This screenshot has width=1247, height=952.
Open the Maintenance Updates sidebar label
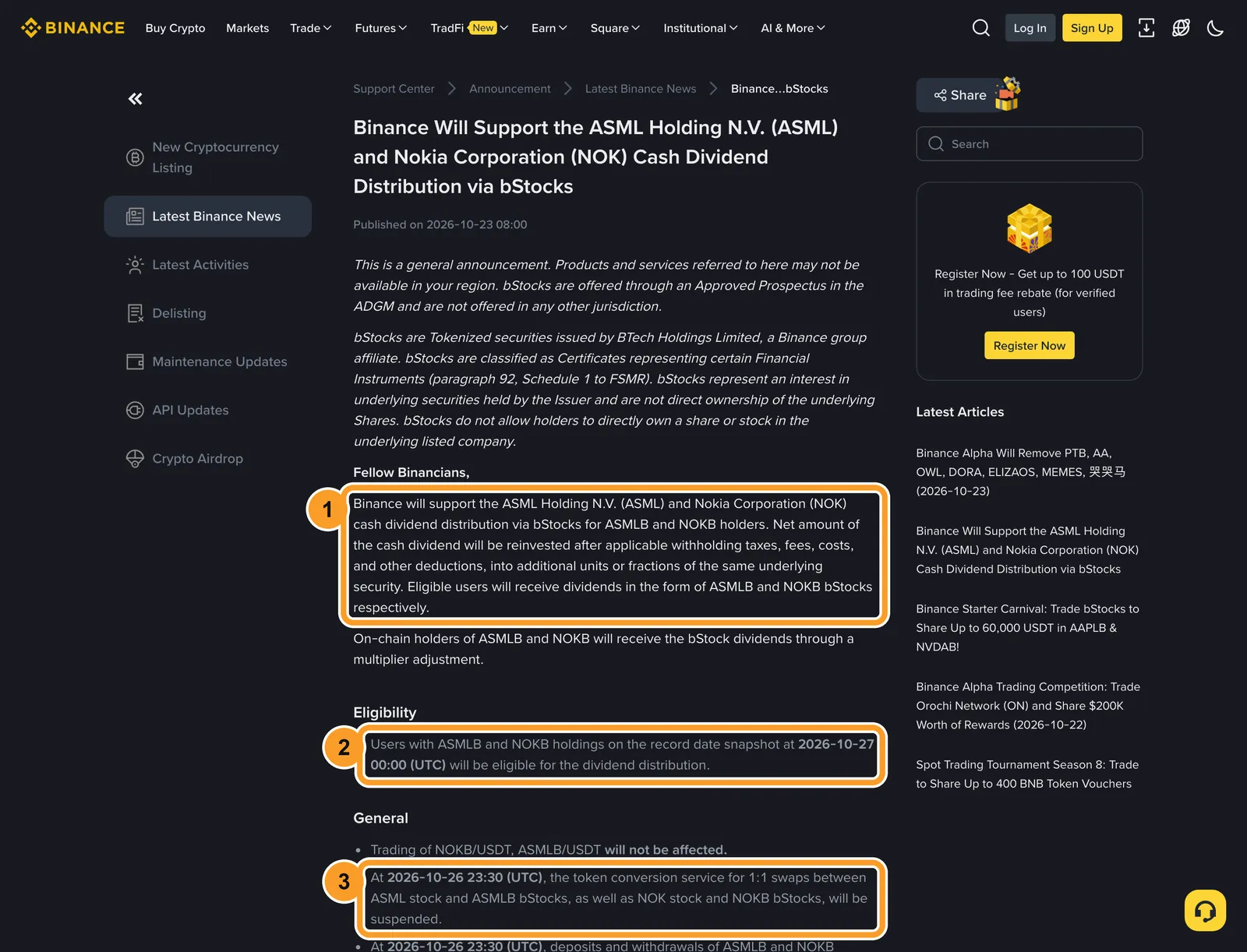[220, 361]
